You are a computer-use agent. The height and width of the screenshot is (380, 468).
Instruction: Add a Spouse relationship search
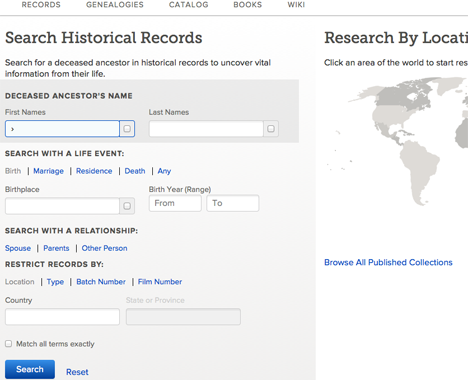pos(18,248)
